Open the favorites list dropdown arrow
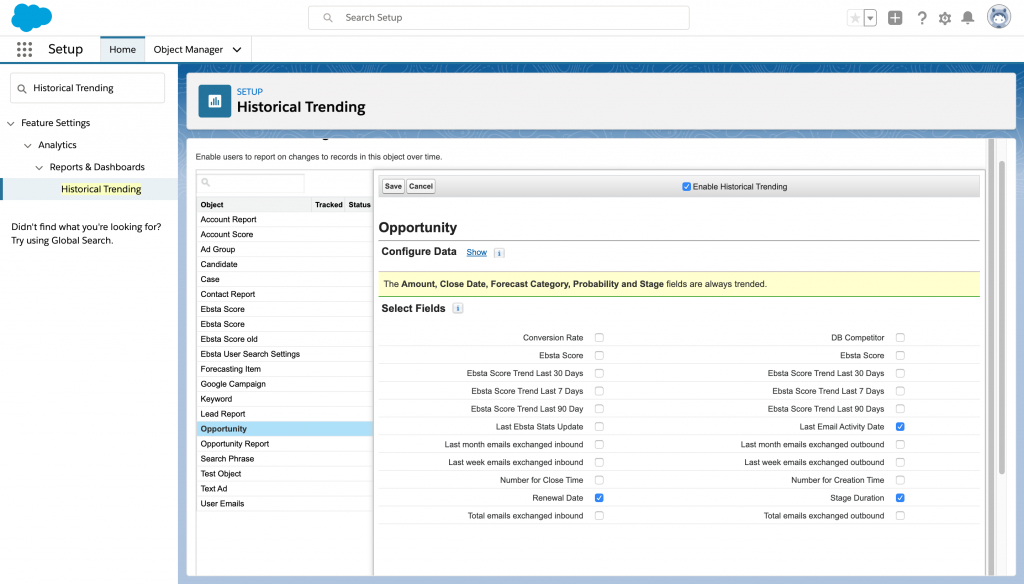Image resolution: width=1024 pixels, height=584 pixels. [870, 18]
